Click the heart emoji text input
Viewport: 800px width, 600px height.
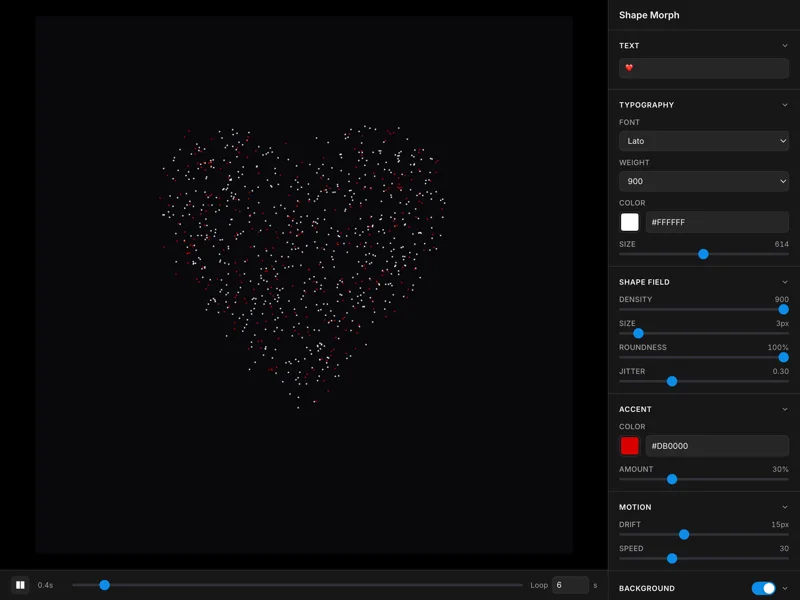pos(704,68)
